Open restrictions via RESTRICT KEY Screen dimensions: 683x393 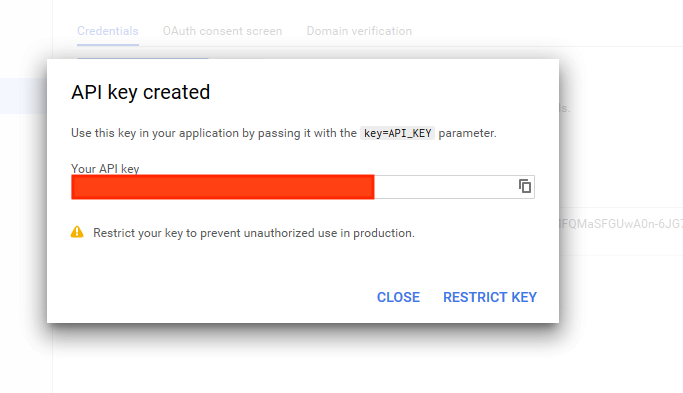(490, 297)
